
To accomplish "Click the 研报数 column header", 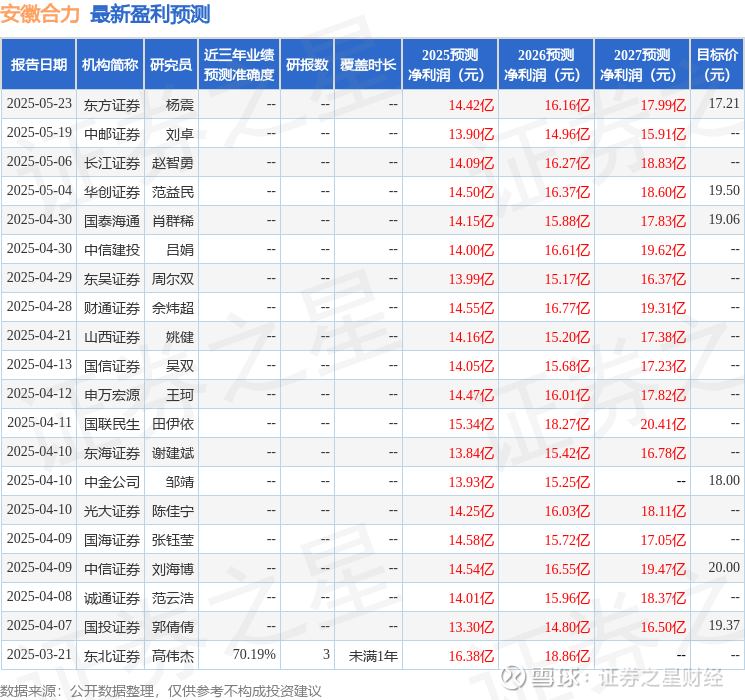I will [x=307, y=64].
